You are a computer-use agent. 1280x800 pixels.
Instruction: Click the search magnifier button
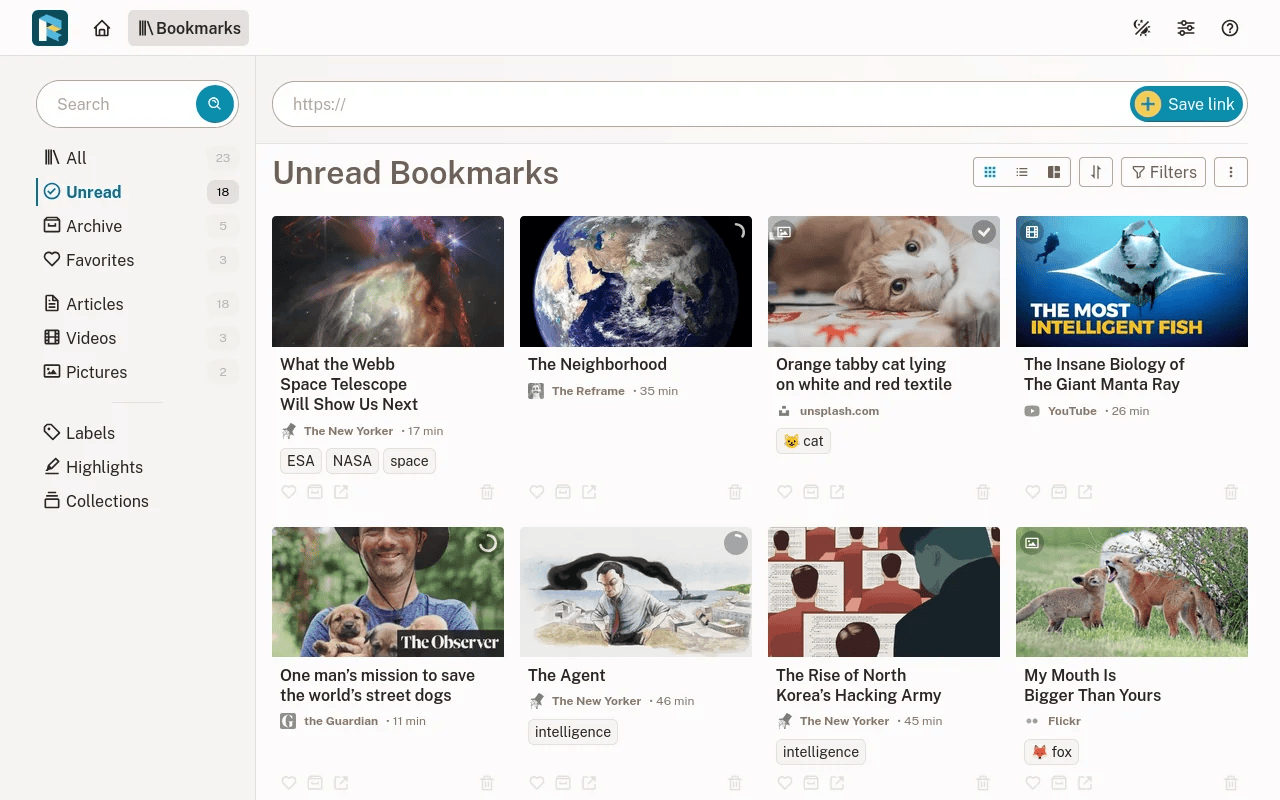[214, 104]
